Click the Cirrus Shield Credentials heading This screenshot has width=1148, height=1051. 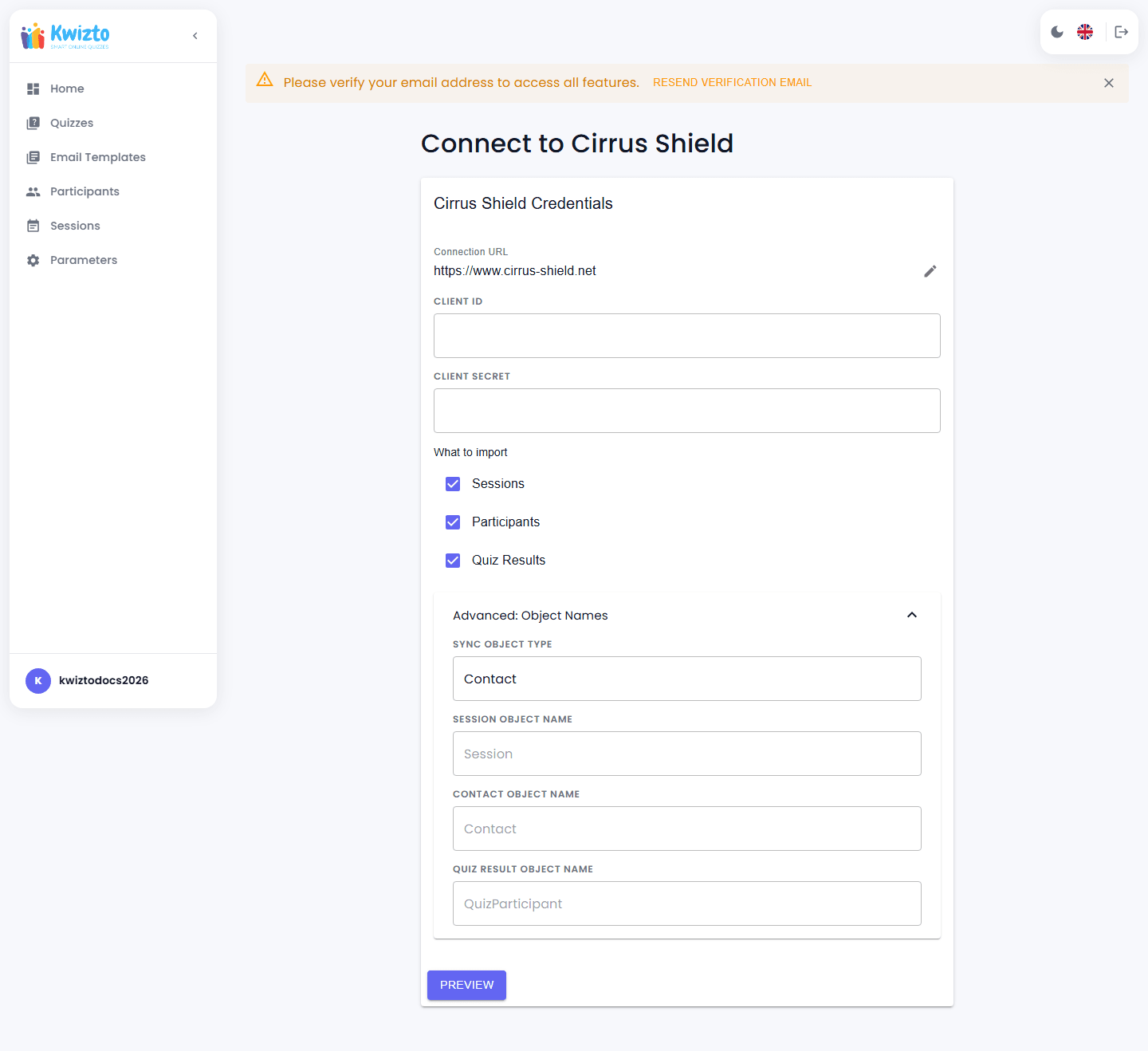[x=523, y=203]
